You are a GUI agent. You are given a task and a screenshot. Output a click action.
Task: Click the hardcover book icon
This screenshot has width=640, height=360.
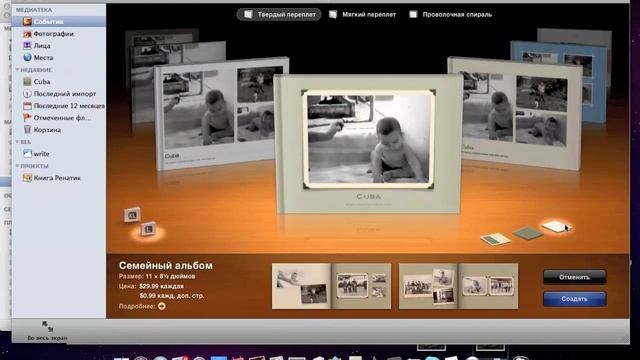[x=248, y=14]
